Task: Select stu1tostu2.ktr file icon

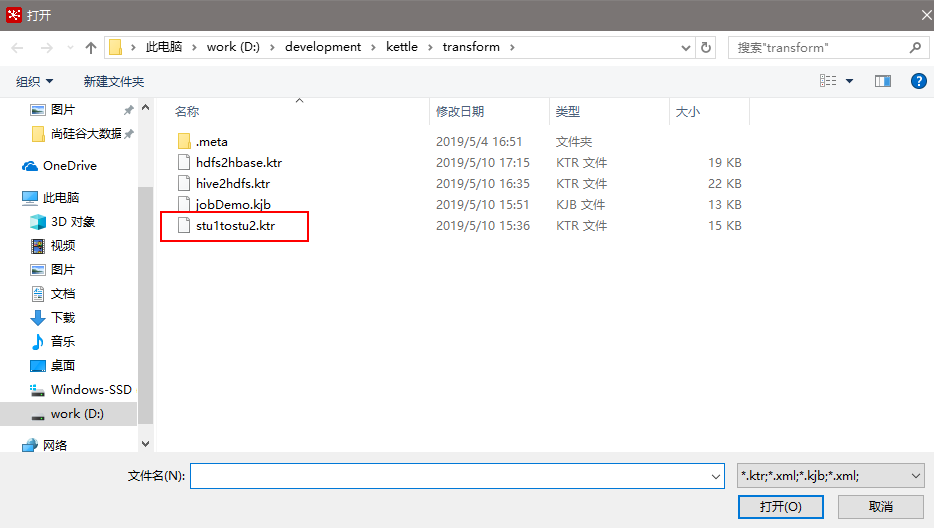Action: 184,225
